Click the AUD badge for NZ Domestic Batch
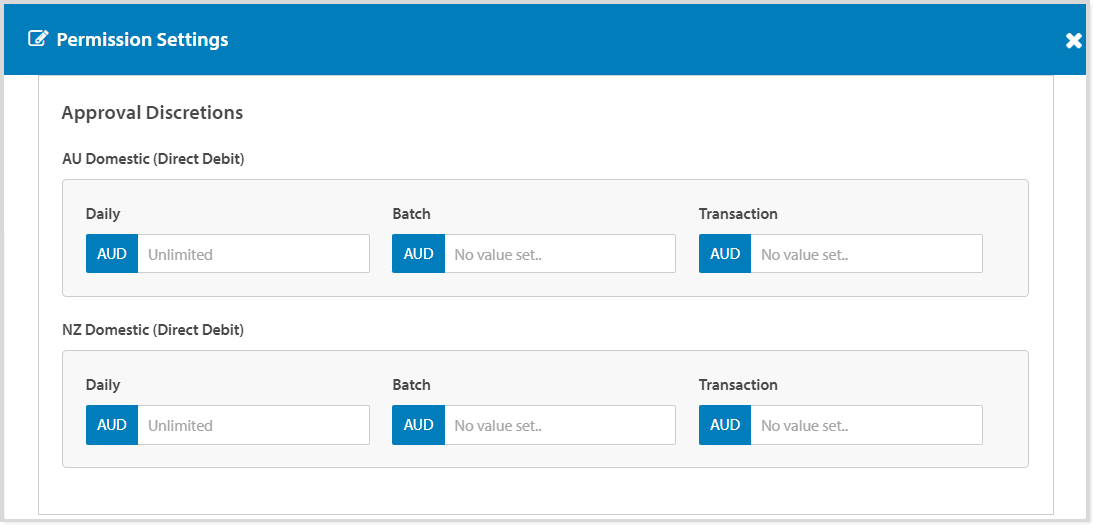 (418, 425)
